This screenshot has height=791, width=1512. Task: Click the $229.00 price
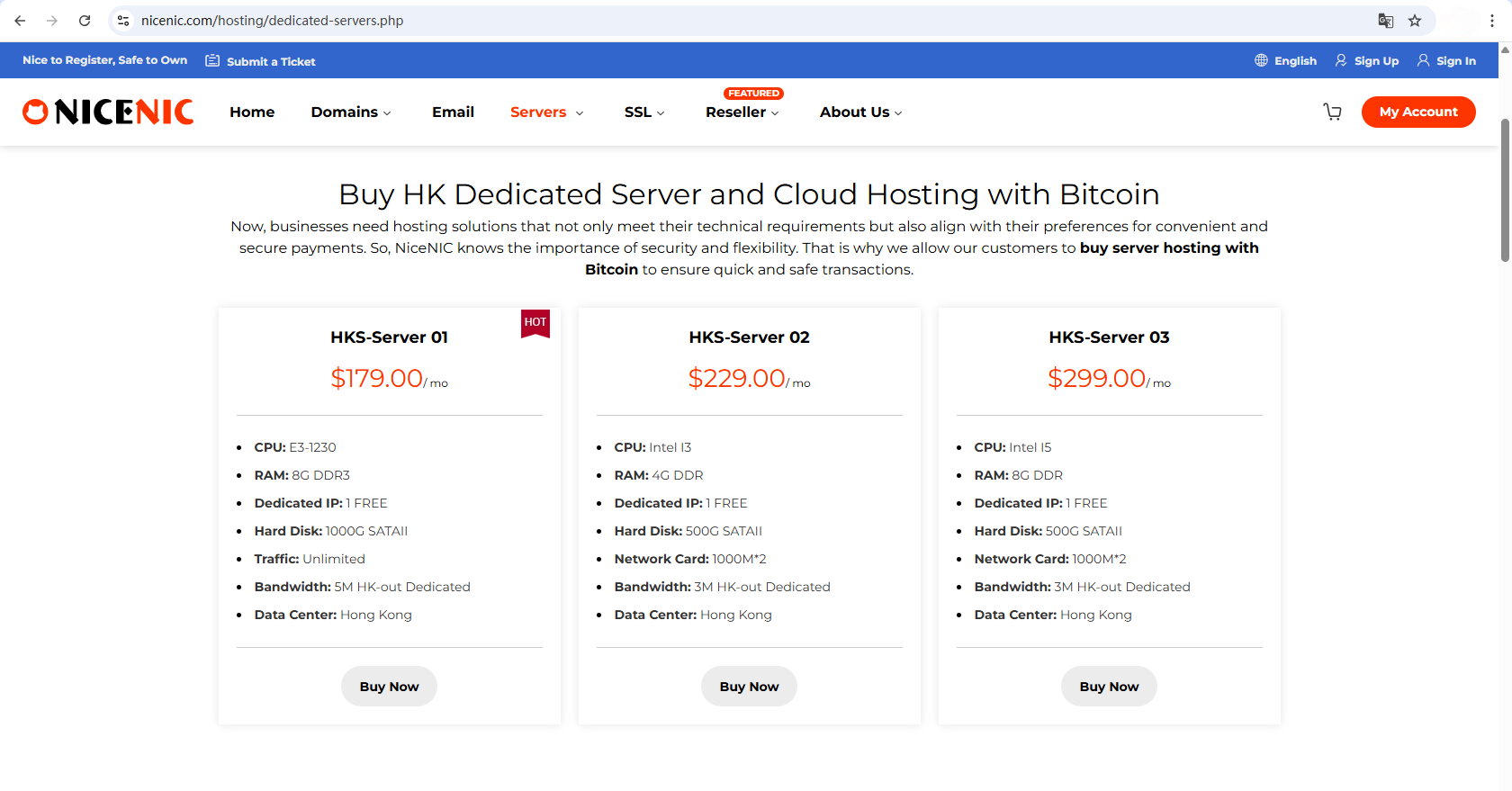(x=736, y=378)
